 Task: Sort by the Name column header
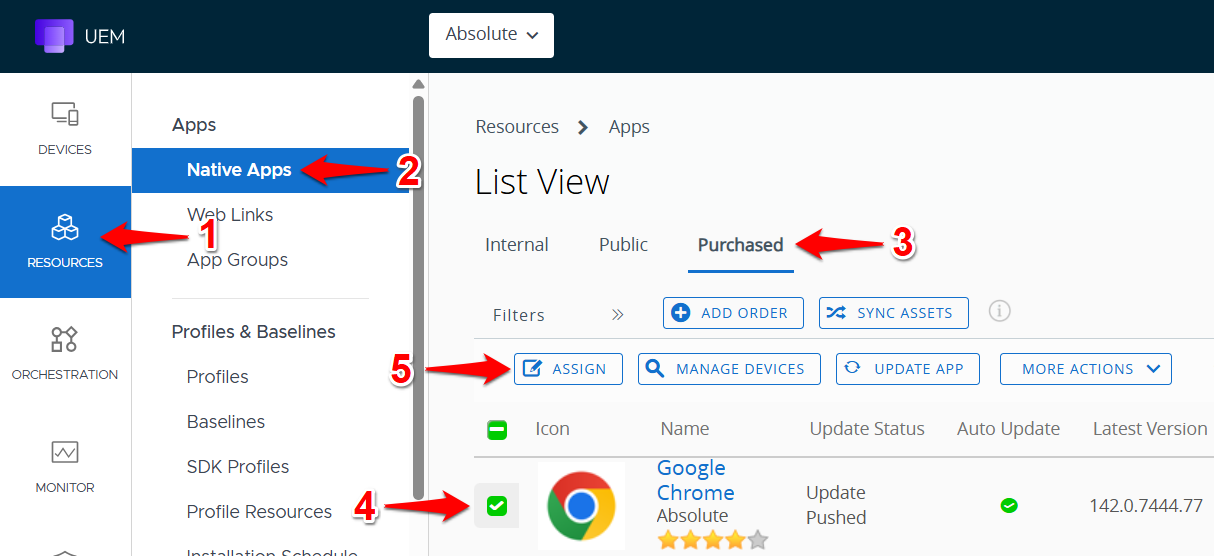(685, 429)
